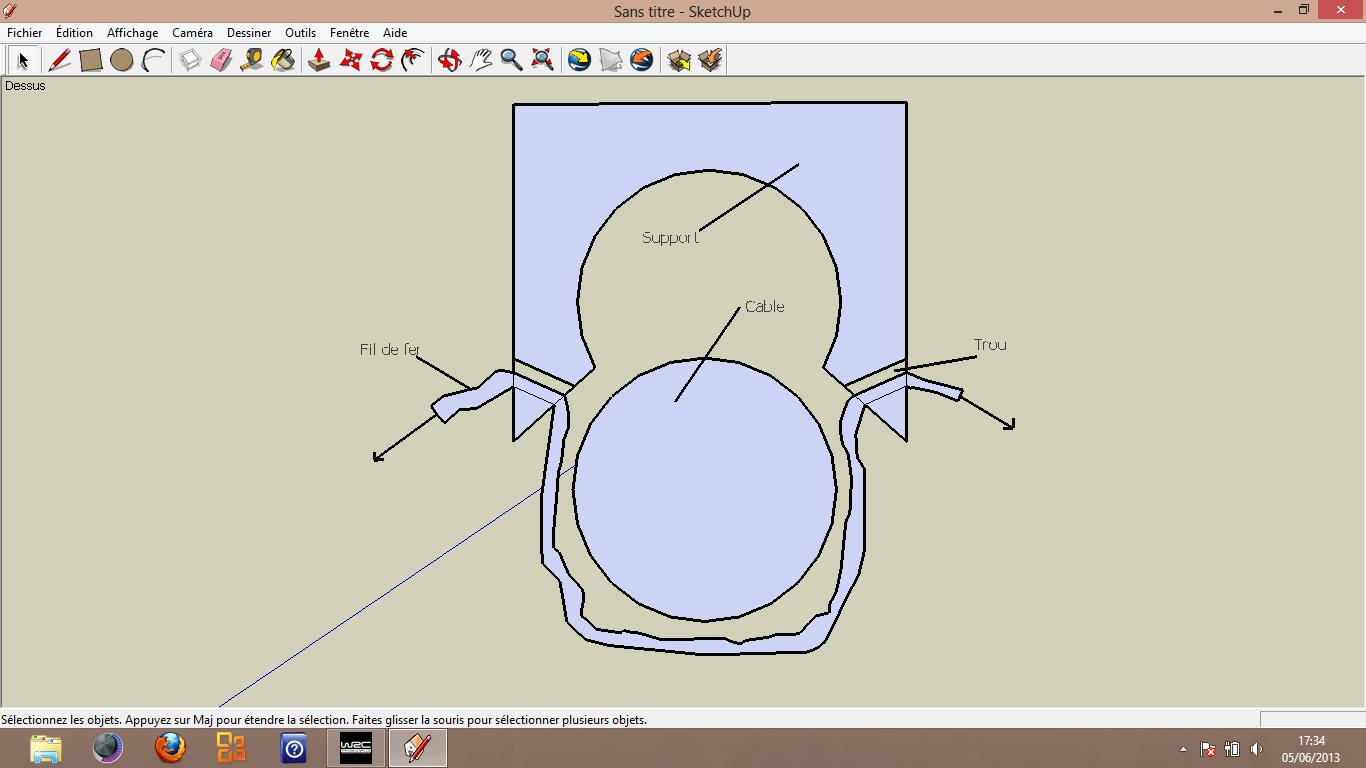Toggle terrain display in toolbar
1366x768 pixels.
[x=611, y=60]
